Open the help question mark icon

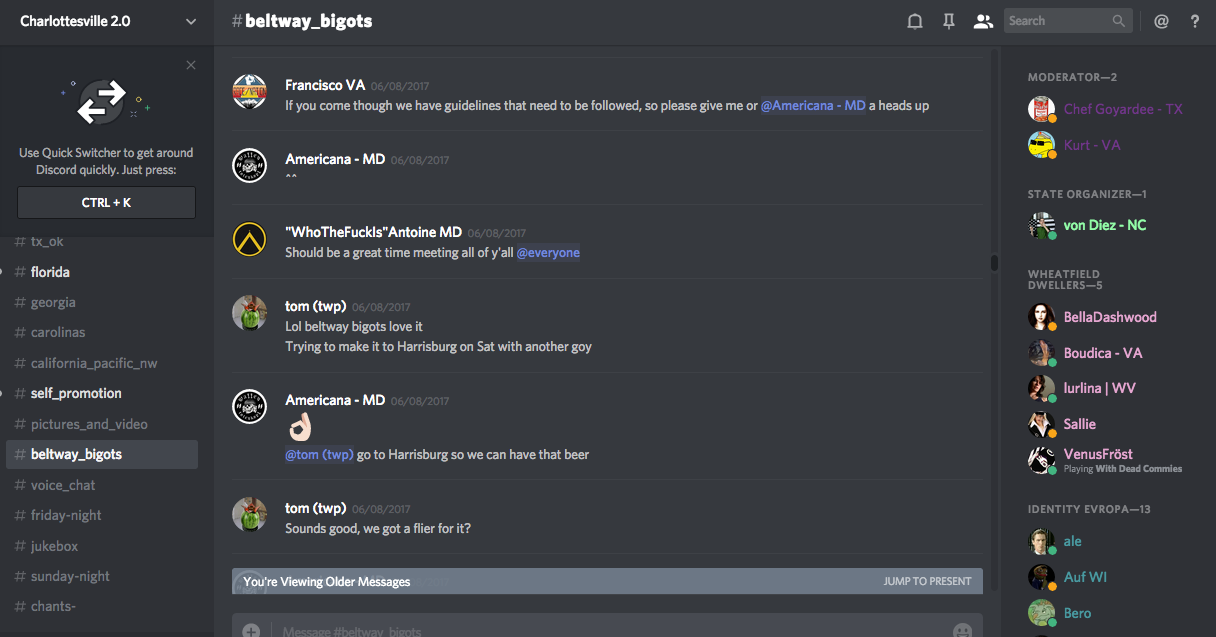click(1195, 21)
